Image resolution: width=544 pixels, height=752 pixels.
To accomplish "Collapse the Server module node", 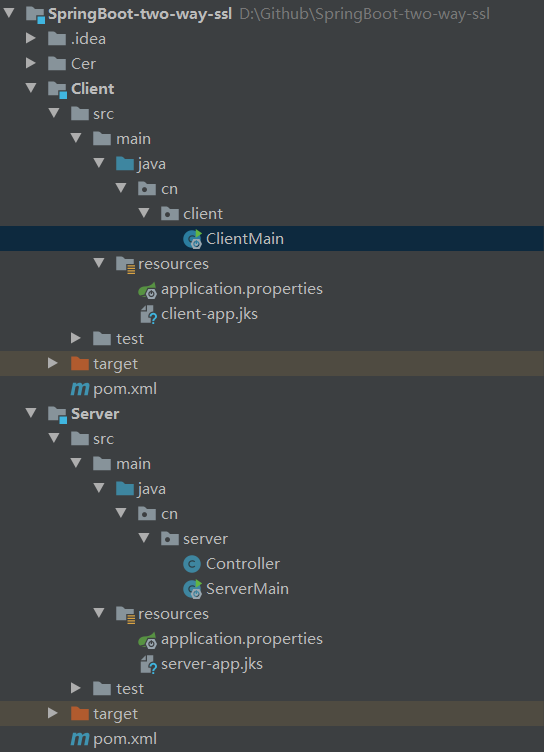I will 31,412.
